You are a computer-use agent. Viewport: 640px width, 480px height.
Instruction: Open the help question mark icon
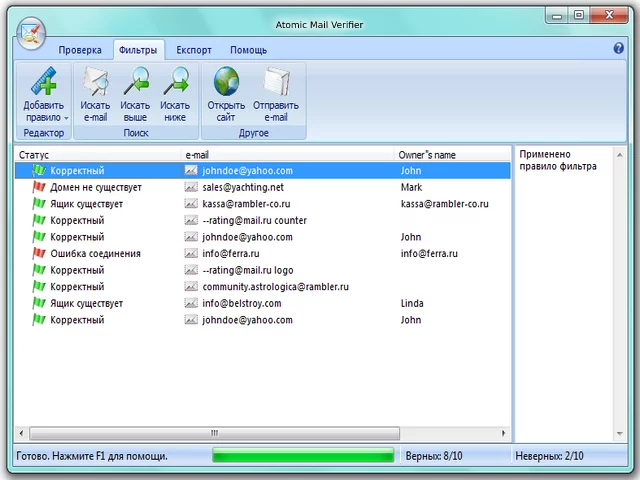tap(618, 49)
